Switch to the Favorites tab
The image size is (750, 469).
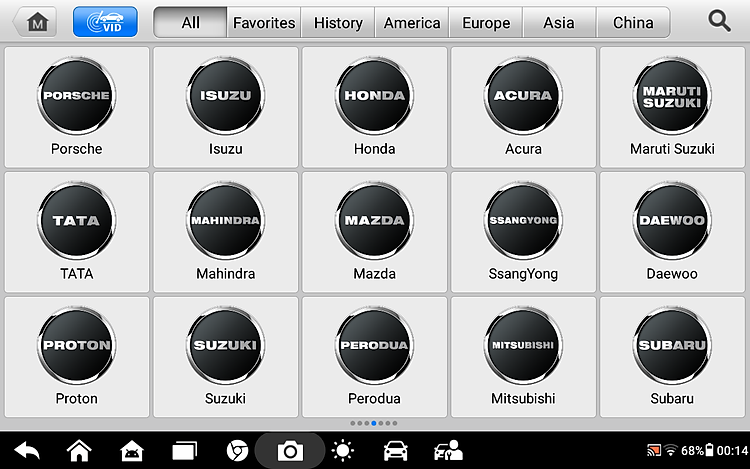click(x=264, y=22)
